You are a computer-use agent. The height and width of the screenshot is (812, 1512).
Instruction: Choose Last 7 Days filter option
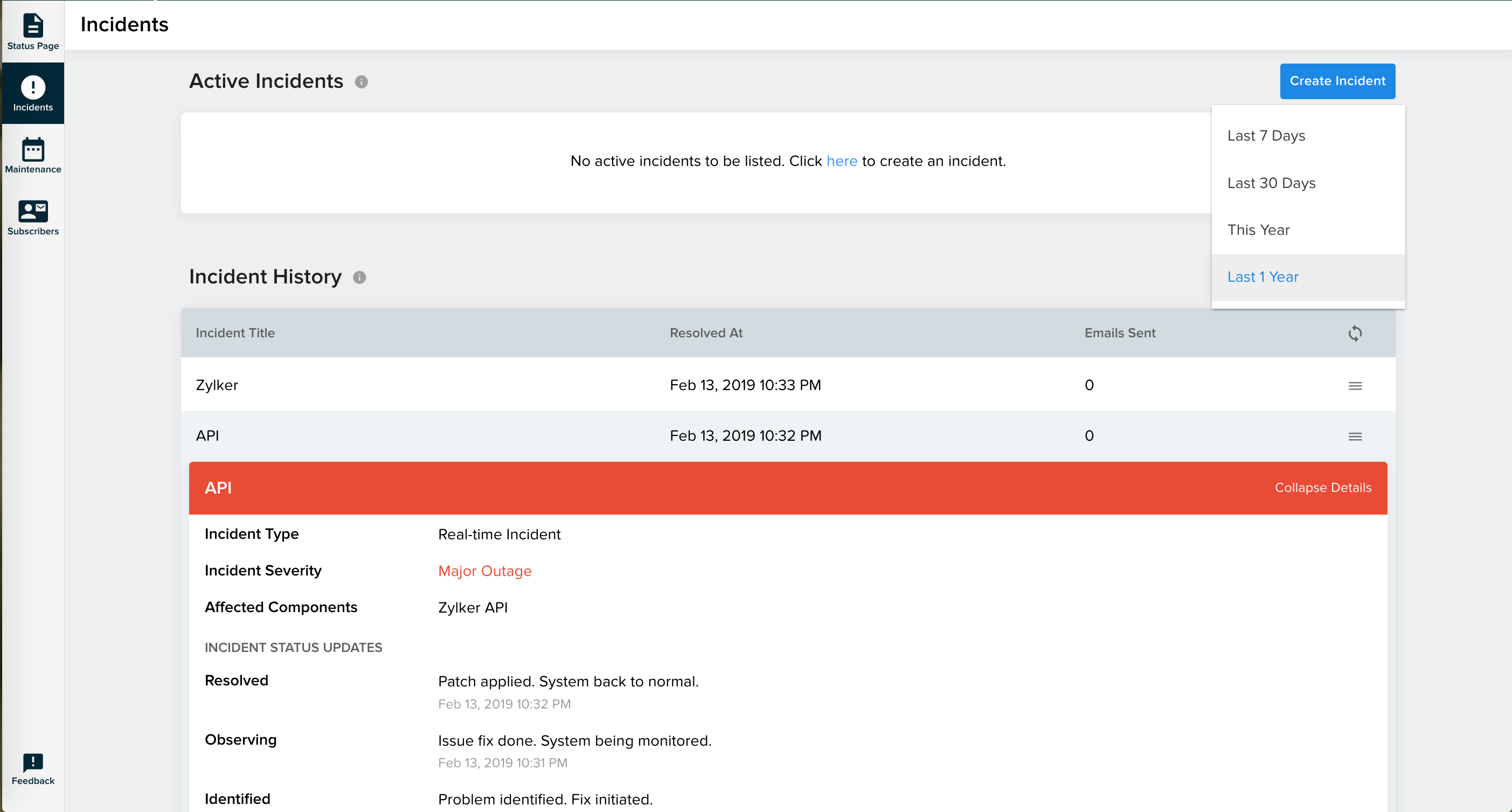click(x=1266, y=136)
